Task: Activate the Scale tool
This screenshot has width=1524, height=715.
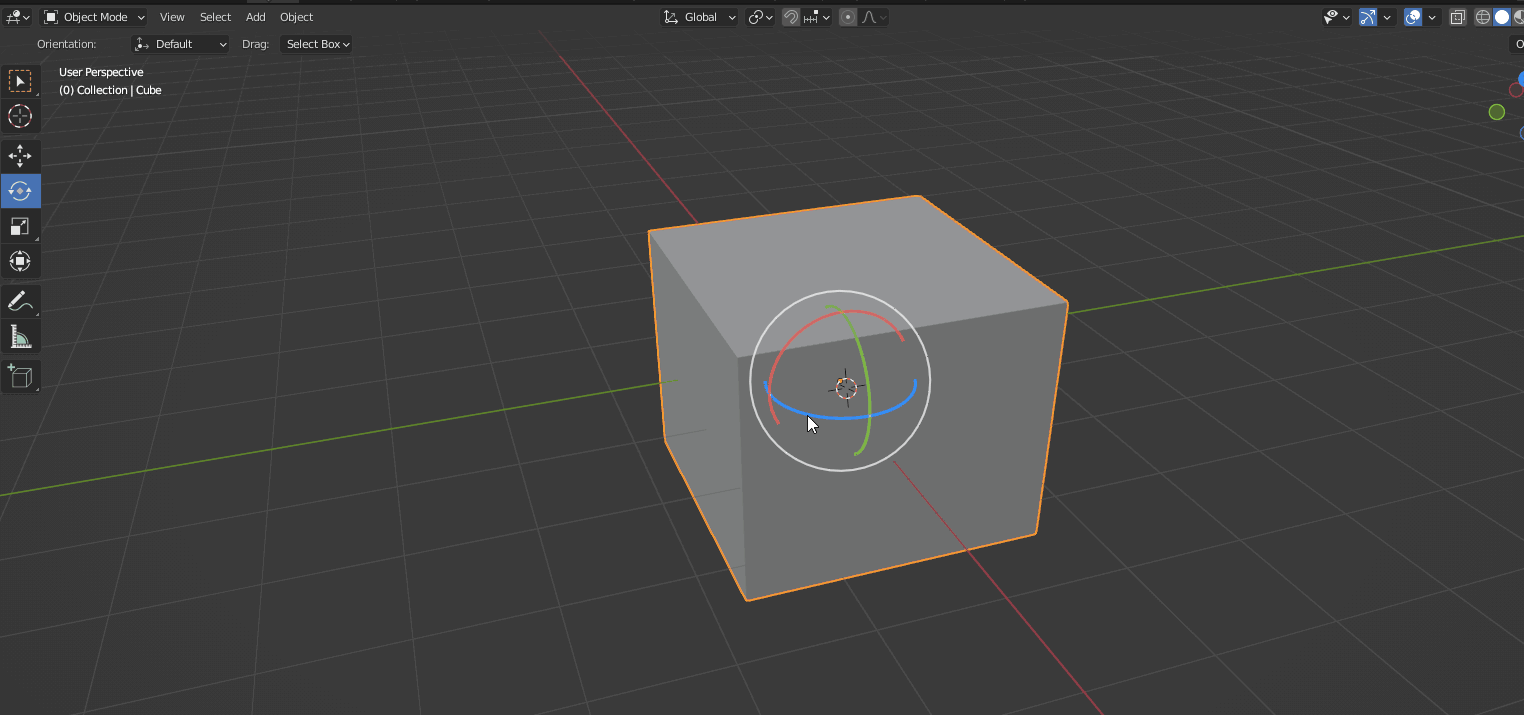Action: (x=20, y=226)
